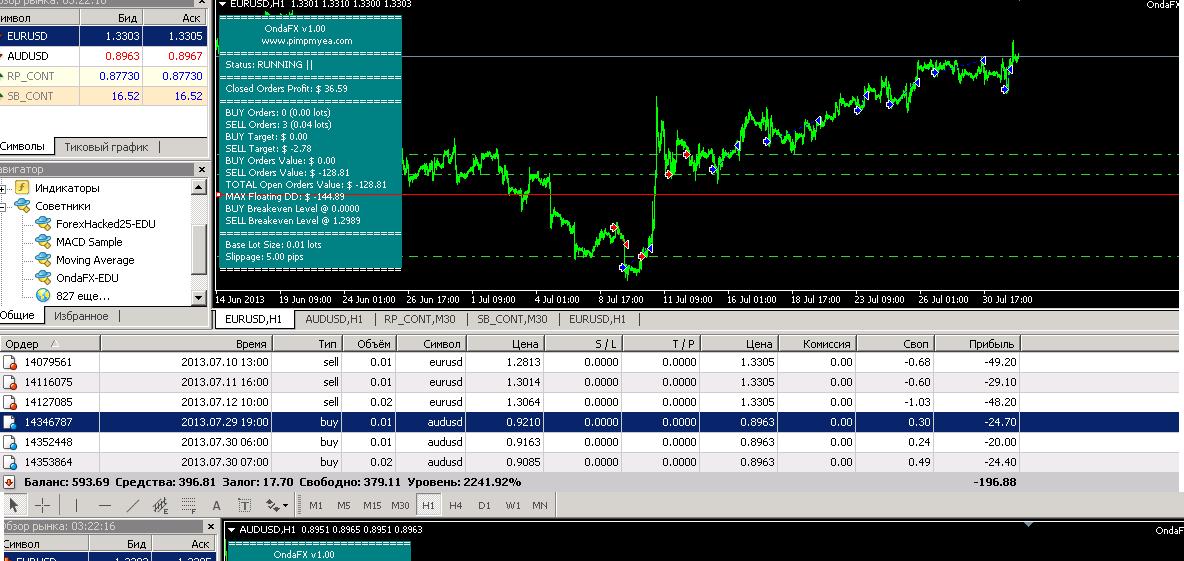Switch chart to H4 timeframe
The height and width of the screenshot is (561, 1184).
point(455,505)
